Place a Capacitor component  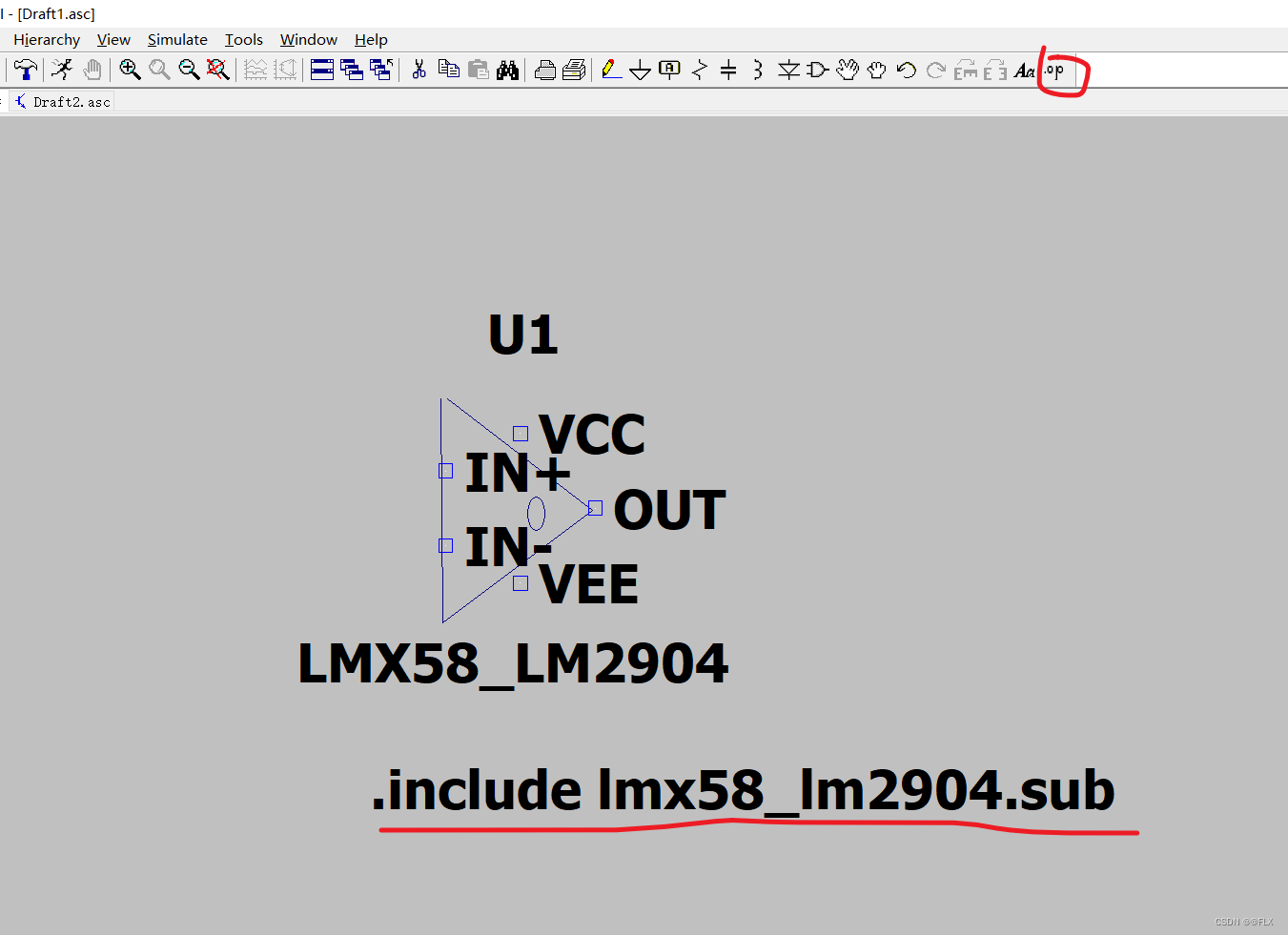pyautogui.click(x=728, y=70)
